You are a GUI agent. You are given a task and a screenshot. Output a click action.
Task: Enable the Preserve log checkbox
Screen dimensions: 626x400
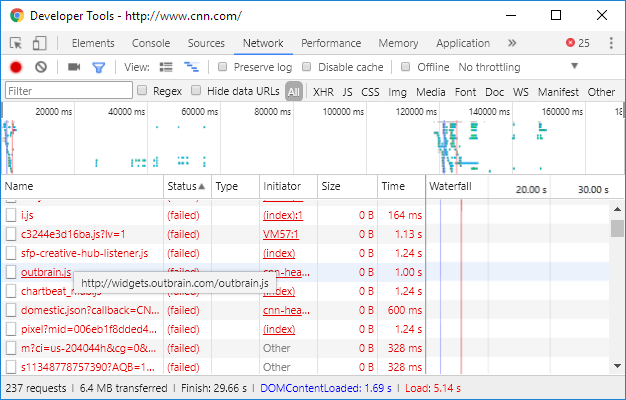click(222, 67)
